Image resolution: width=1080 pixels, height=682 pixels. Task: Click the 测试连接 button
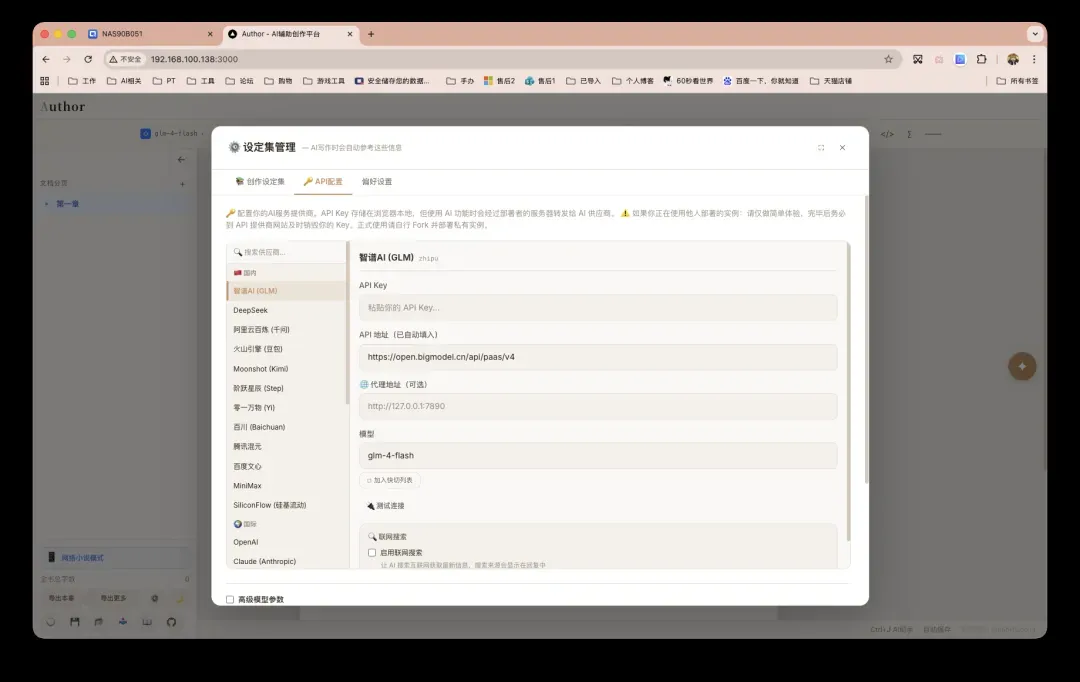(386, 506)
